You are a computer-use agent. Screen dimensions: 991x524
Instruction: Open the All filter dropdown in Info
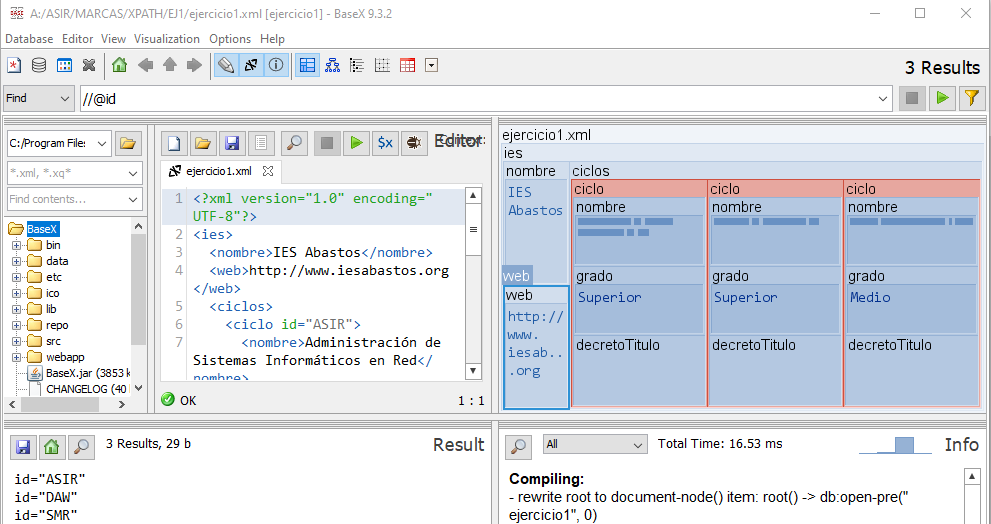coord(594,444)
